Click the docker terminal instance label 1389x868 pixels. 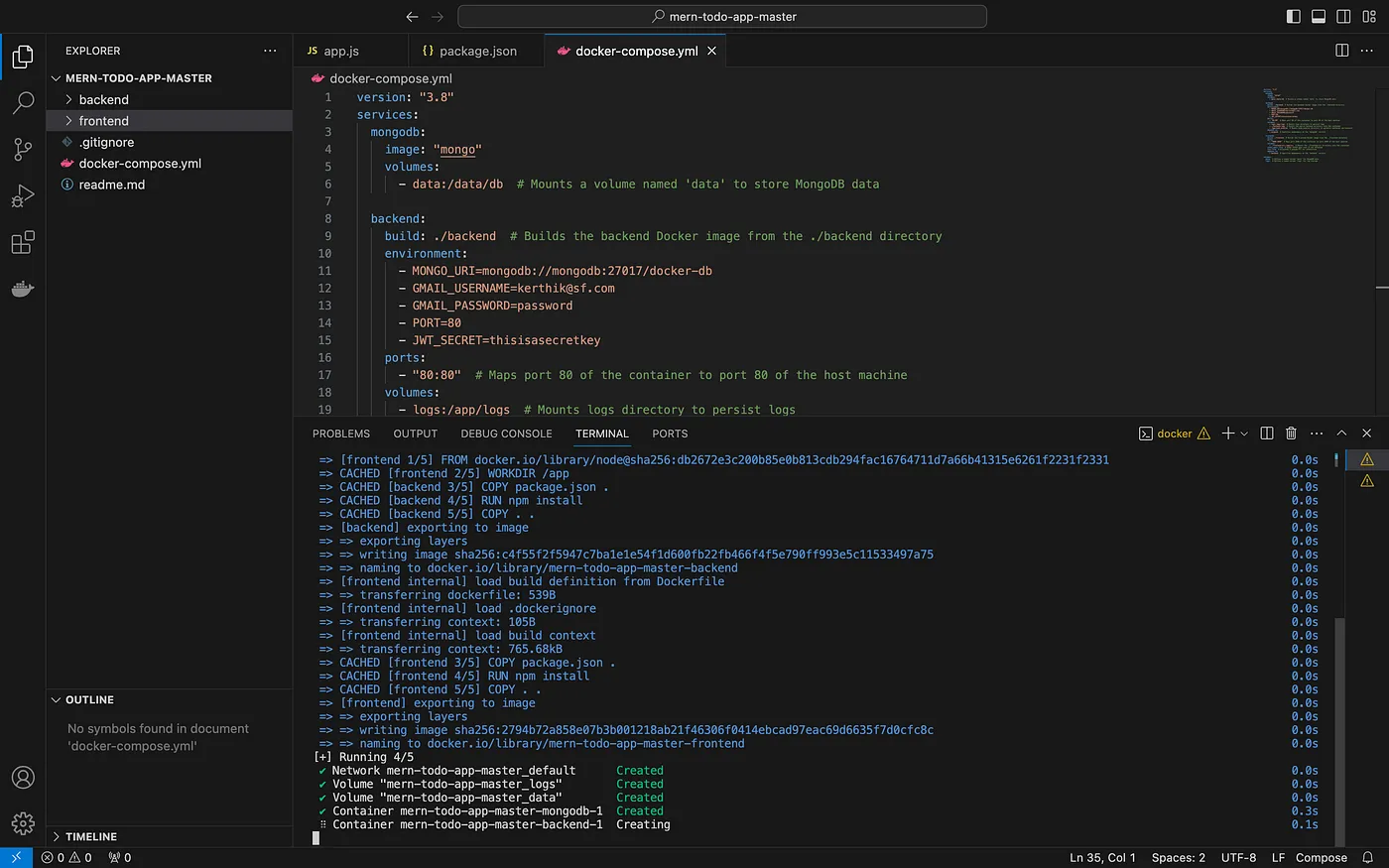pos(1175,434)
